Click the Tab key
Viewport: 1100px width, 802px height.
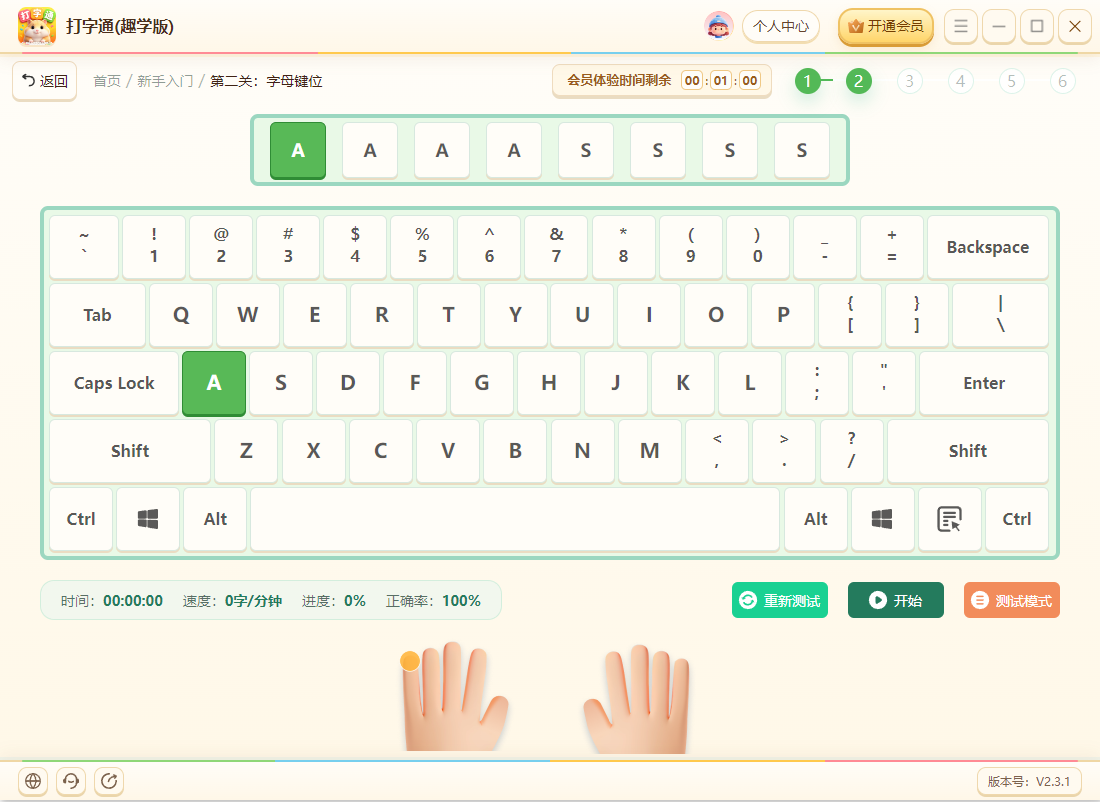(x=98, y=315)
